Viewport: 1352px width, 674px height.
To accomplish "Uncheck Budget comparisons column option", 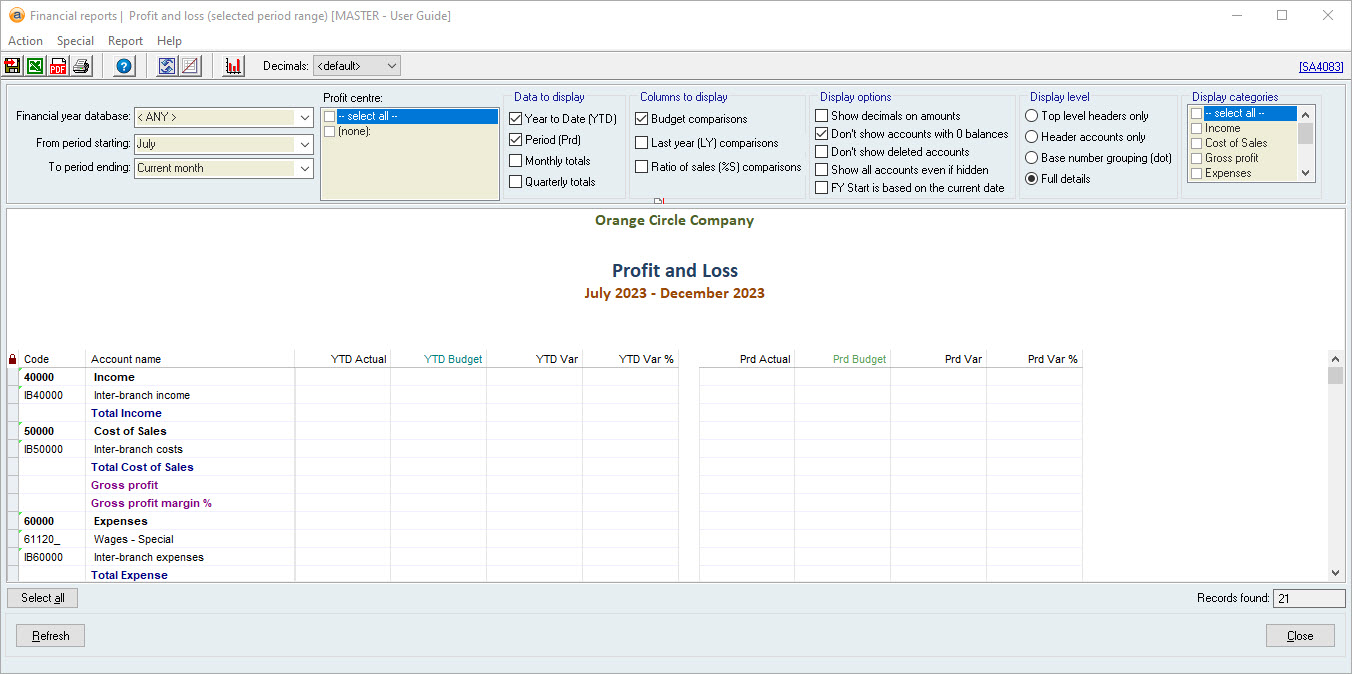I will pos(642,119).
